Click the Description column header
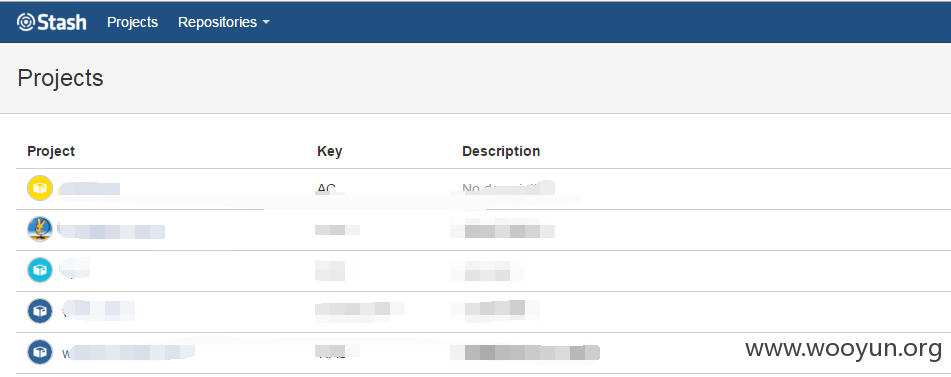 (x=501, y=151)
